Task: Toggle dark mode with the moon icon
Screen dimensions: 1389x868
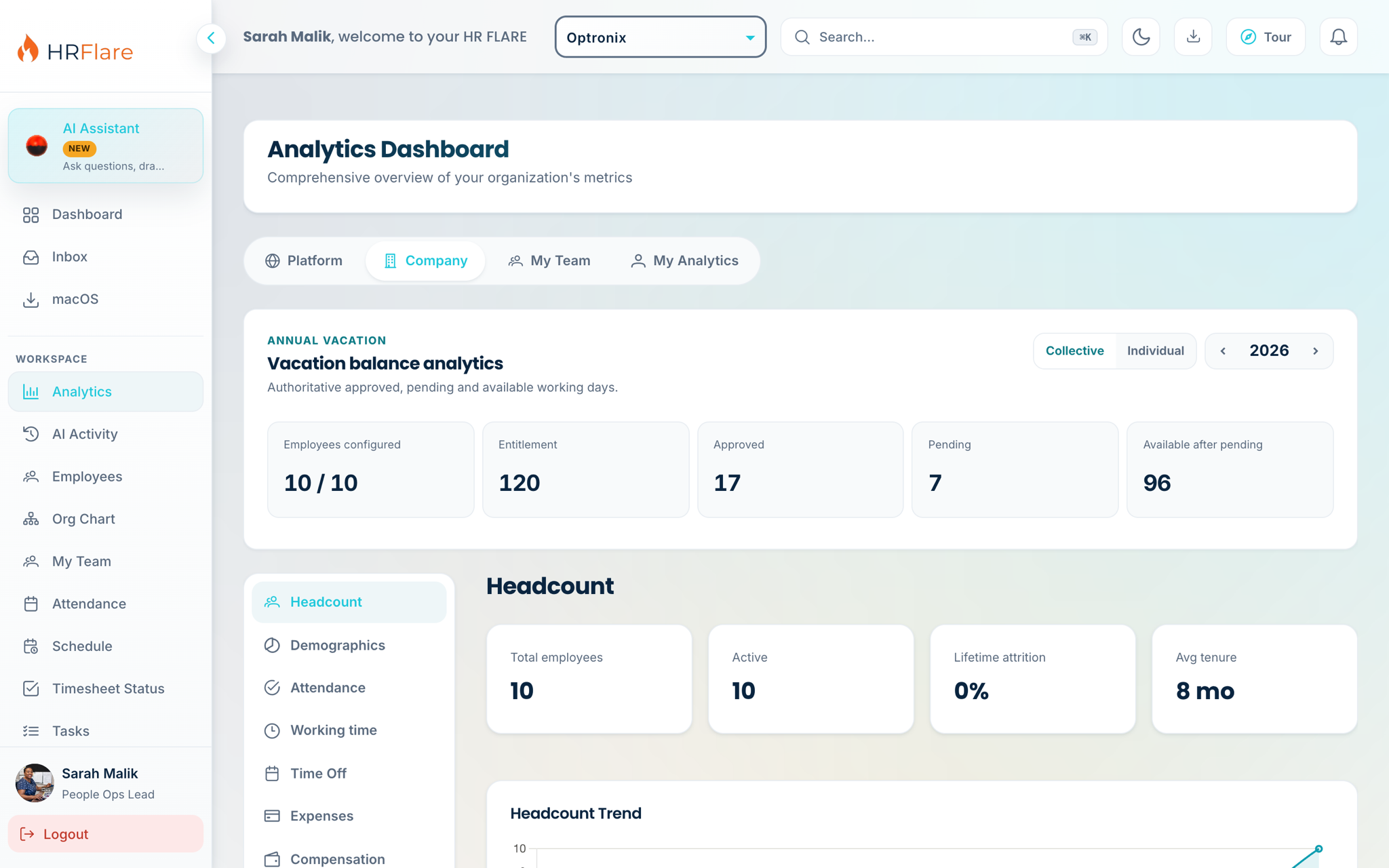Action: click(1141, 37)
